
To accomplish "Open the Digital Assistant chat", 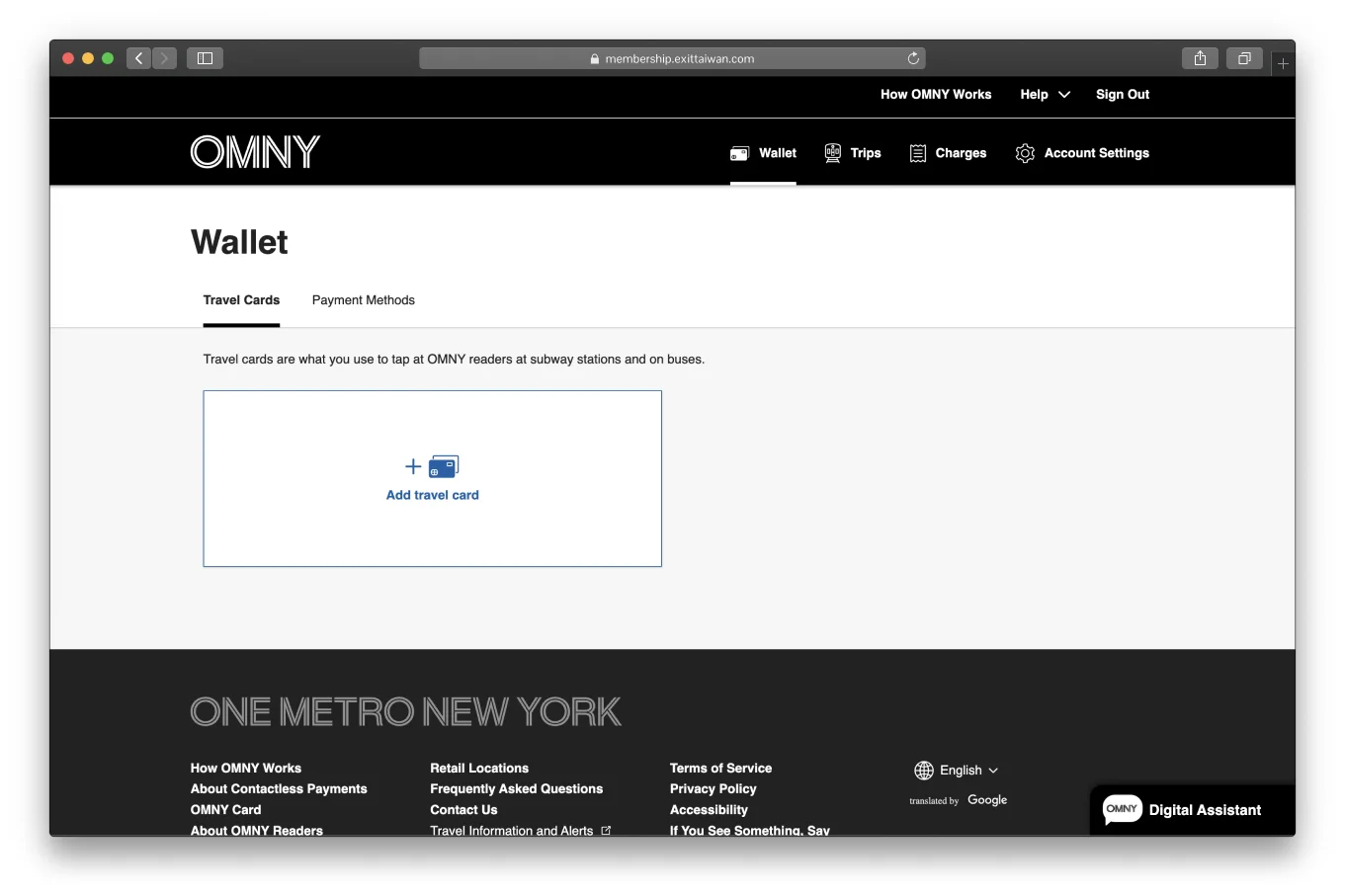I will click(x=1183, y=810).
